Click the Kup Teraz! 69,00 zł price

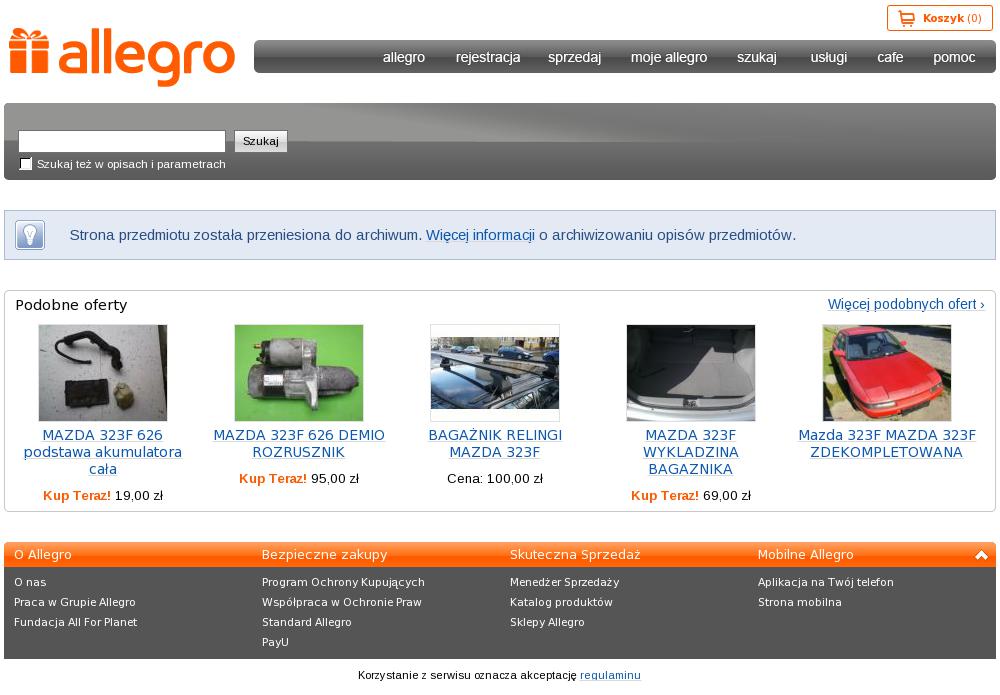tap(691, 495)
